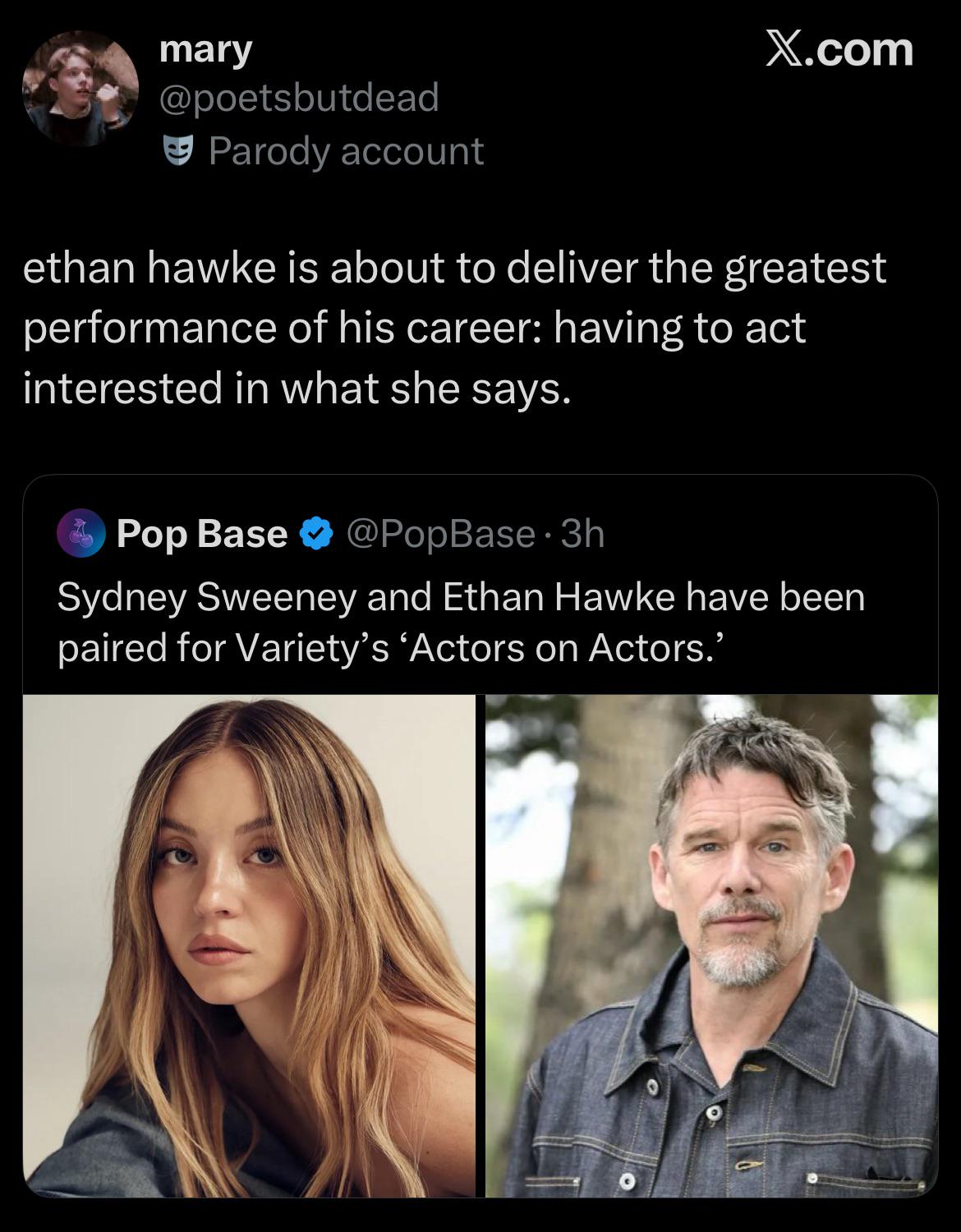Click Pop Base's cherry avatar icon
The image size is (961, 1232).
click(83, 535)
